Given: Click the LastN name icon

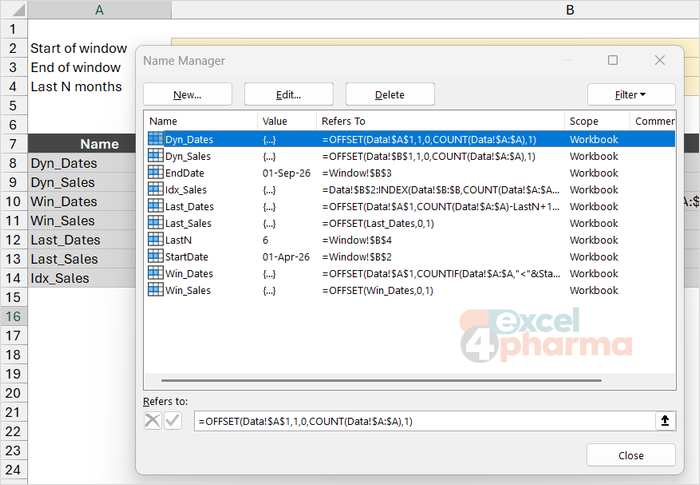Looking at the screenshot, I should pyautogui.click(x=155, y=239).
